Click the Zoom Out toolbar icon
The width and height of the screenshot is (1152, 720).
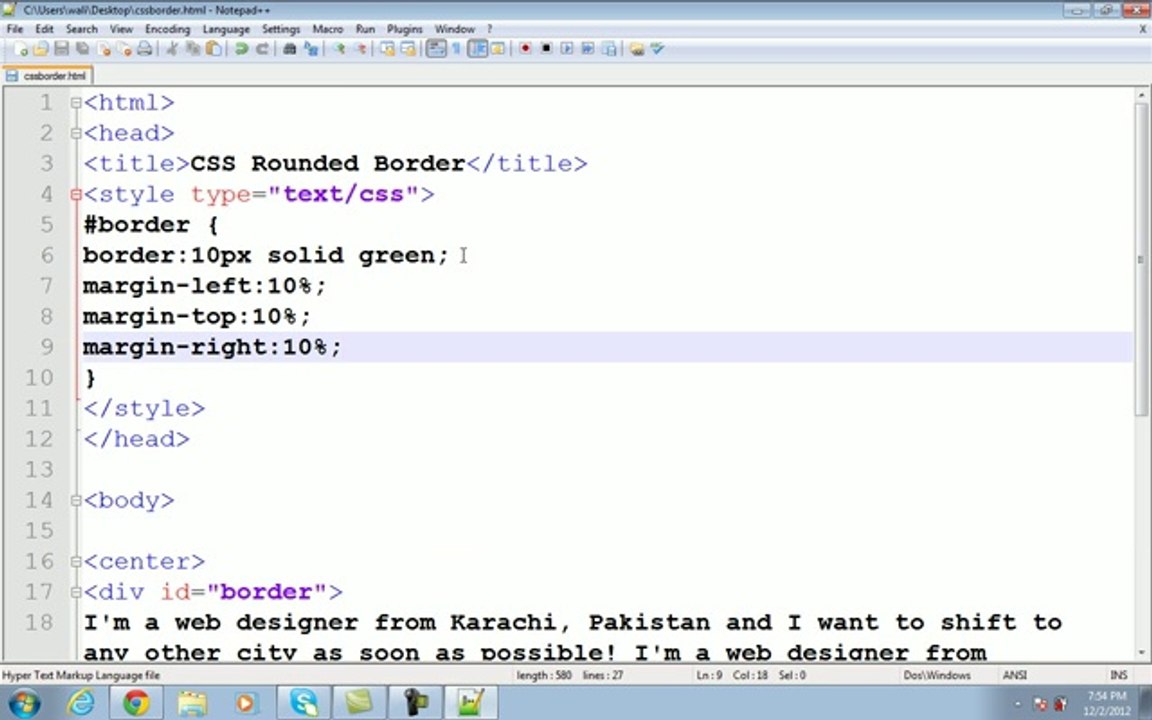(x=360, y=49)
